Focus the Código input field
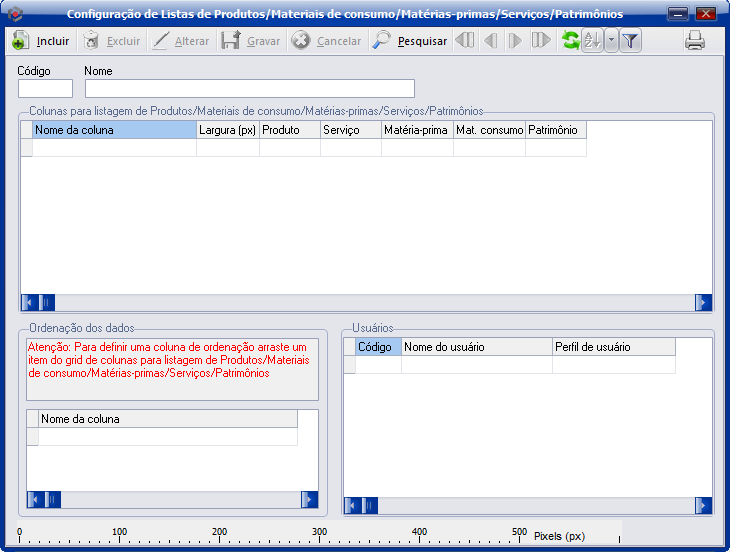The width and height of the screenshot is (730, 552). tap(46, 88)
